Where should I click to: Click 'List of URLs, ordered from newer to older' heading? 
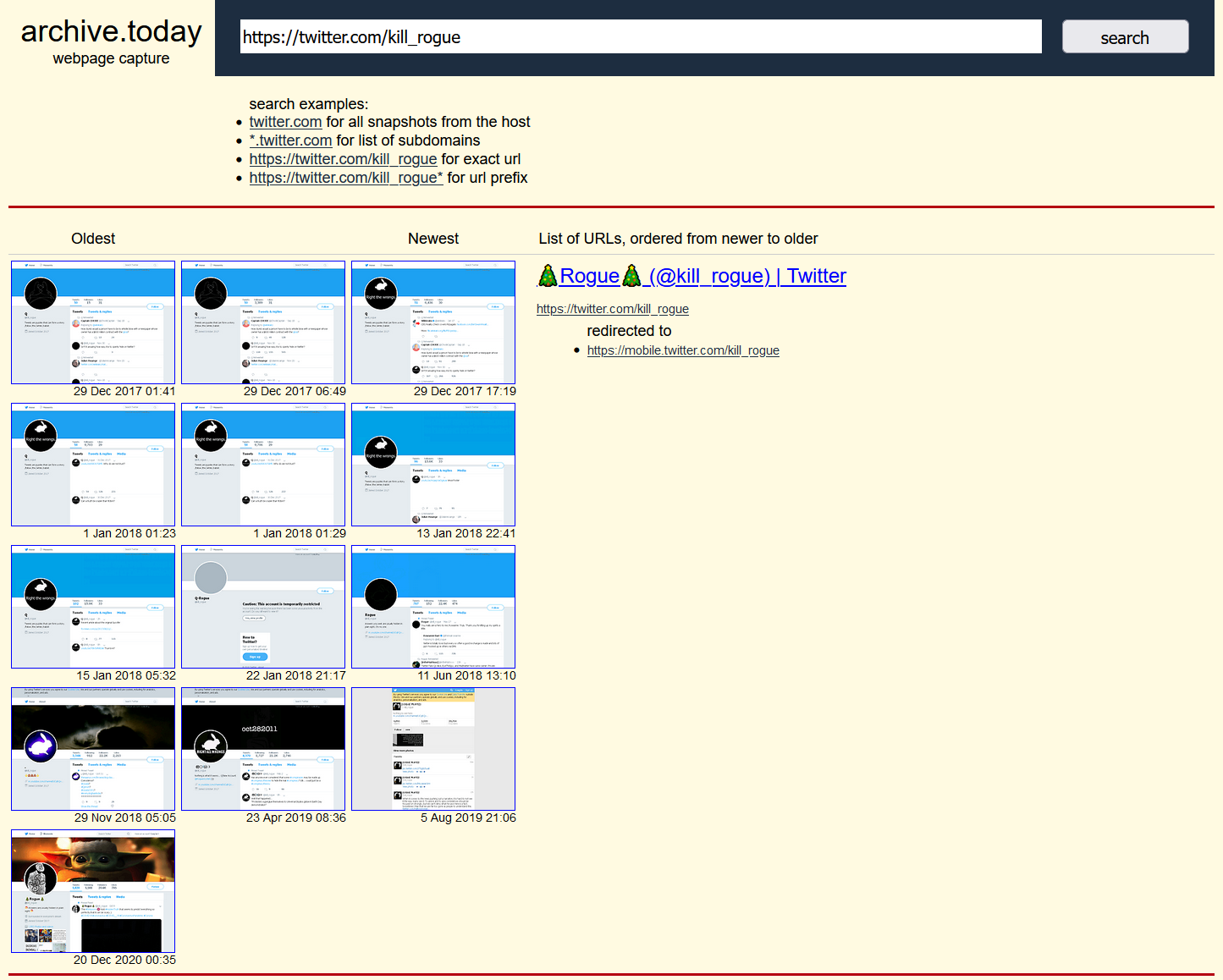[x=678, y=239]
